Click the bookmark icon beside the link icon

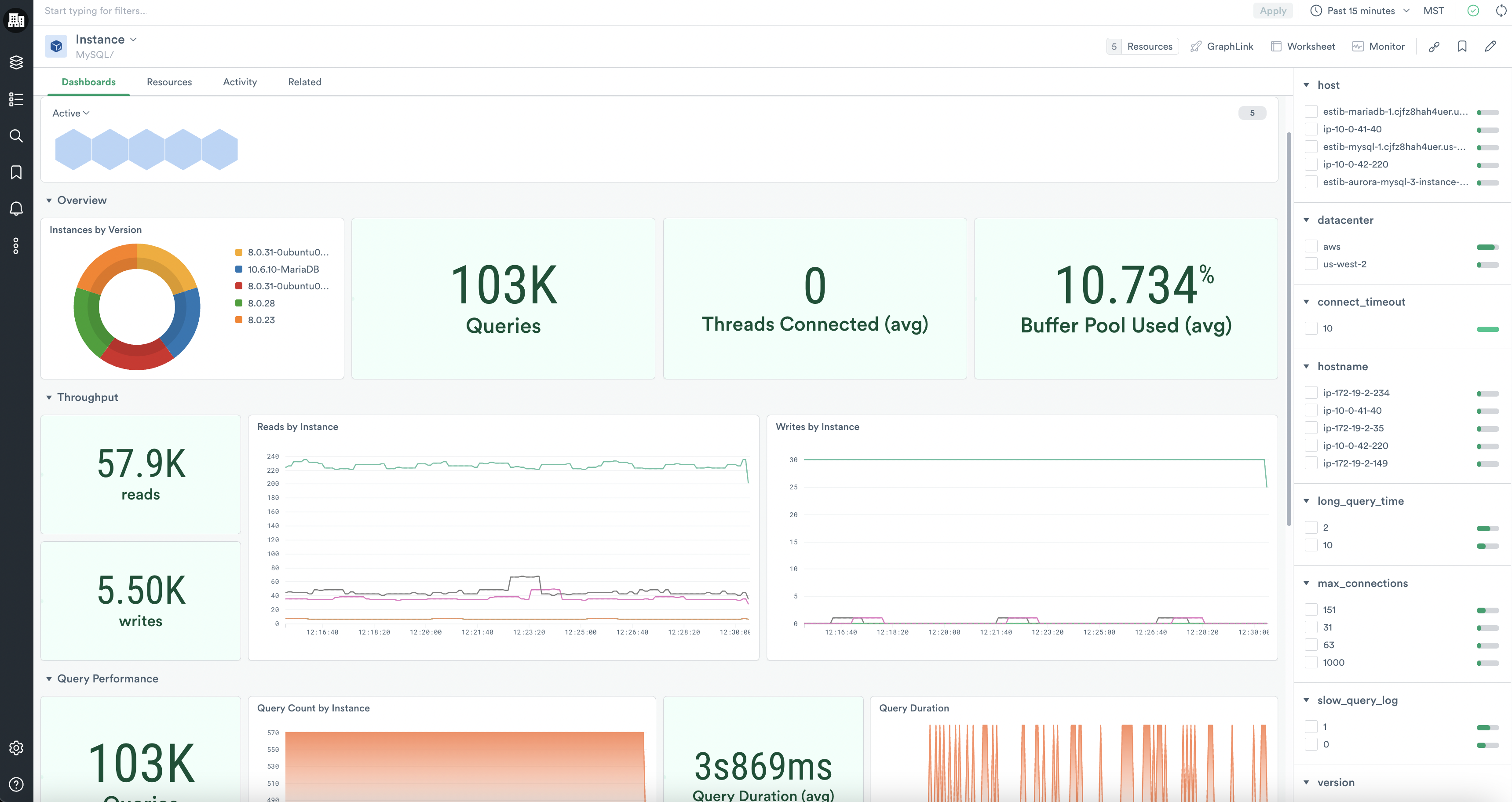(x=1461, y=46)
